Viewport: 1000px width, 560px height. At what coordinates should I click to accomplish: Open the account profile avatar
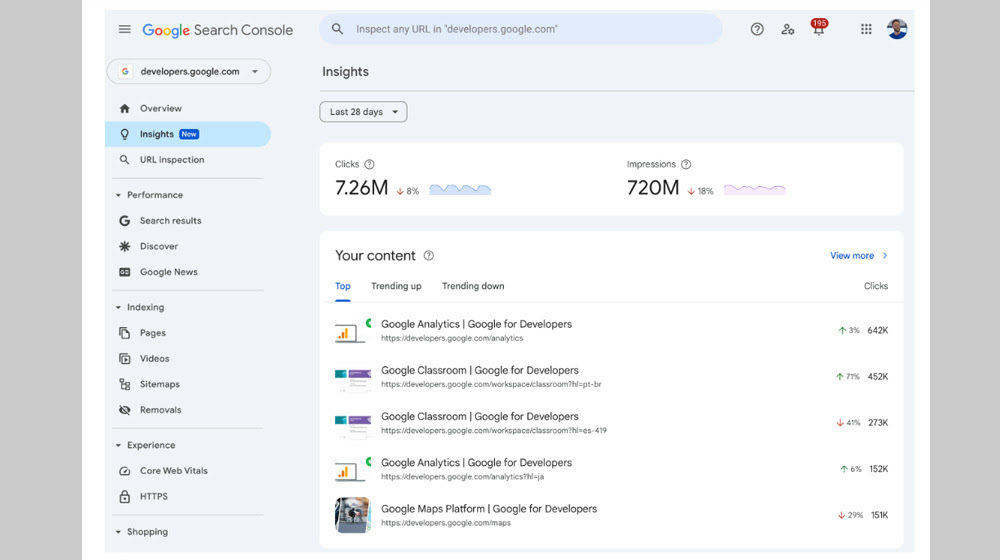tap(897, 29)
